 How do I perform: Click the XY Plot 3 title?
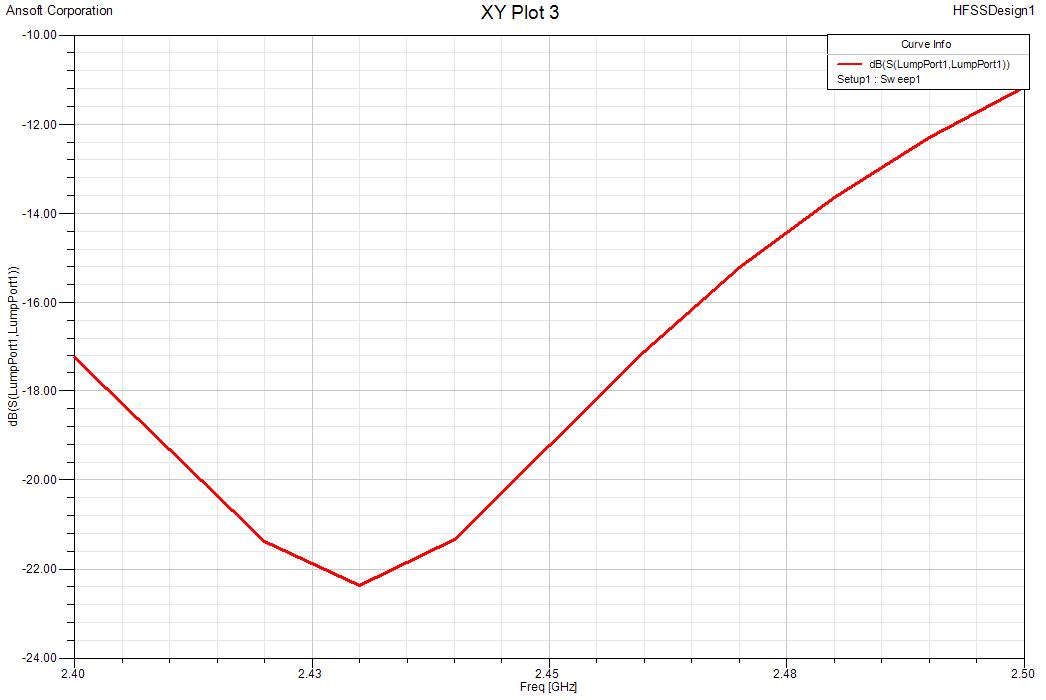pos(520,12)
